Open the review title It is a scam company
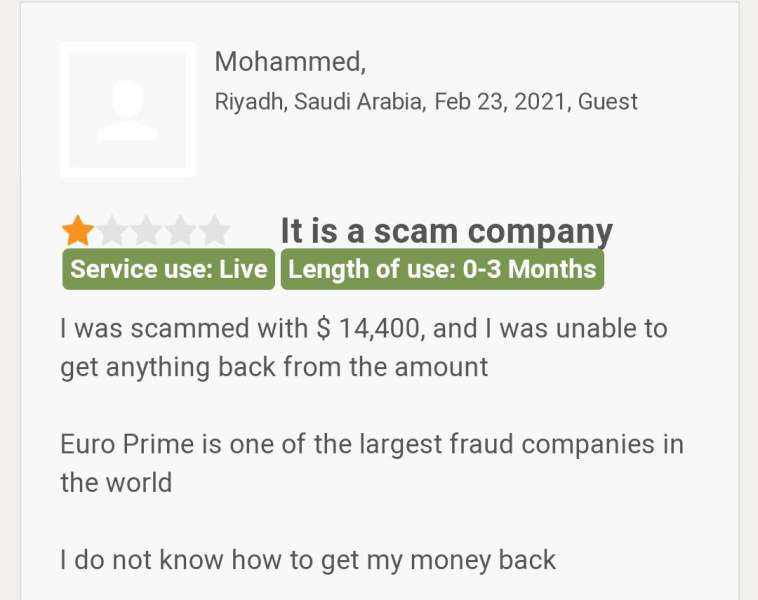The width and height of the screenshot is (758, 600). 446,231
